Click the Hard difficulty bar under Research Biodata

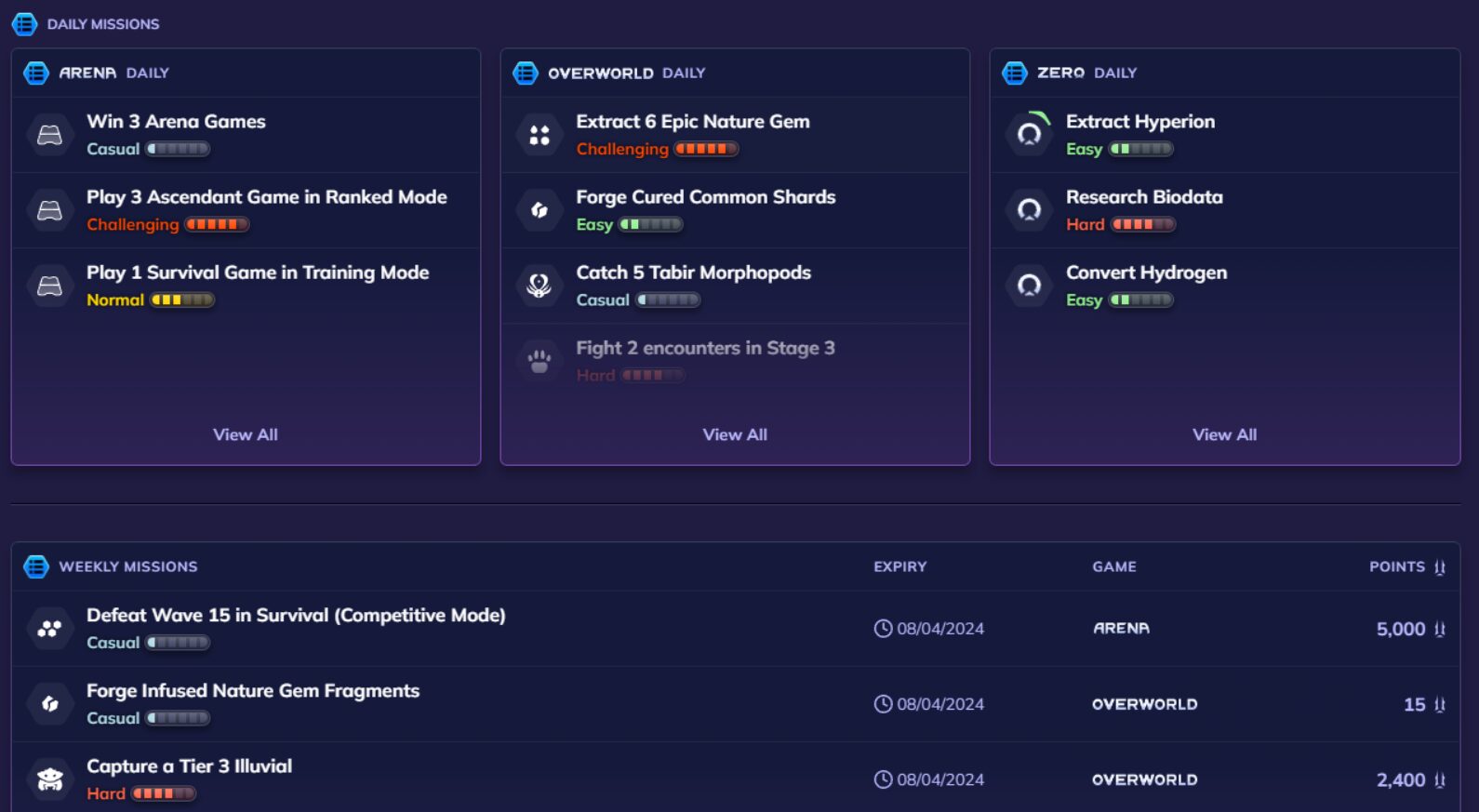[1143, 224]
